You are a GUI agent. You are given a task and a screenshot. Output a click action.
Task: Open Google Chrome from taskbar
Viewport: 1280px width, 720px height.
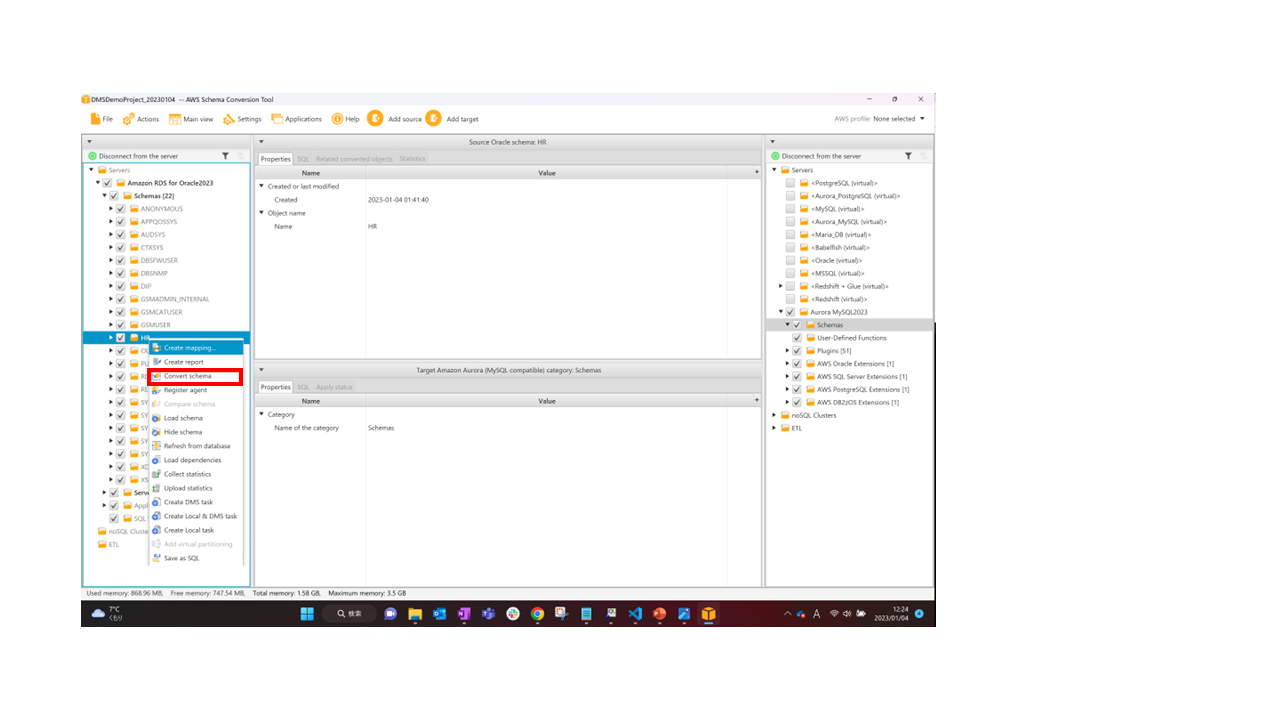coord(537,613)
